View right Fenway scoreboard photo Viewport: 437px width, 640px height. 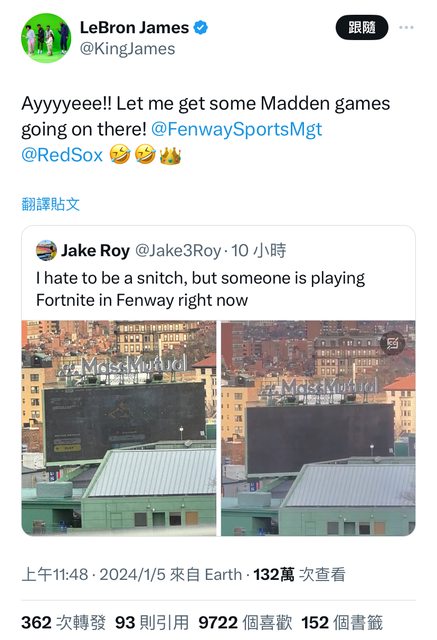pos(318,428)
